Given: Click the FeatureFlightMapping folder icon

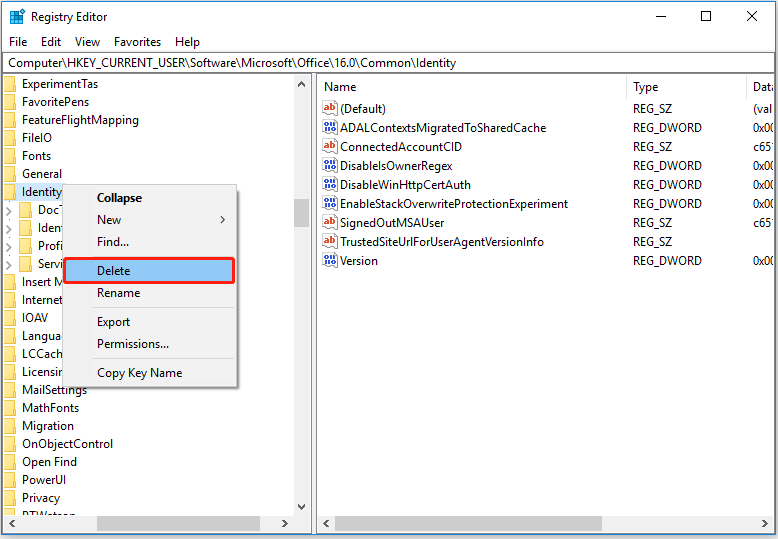Looking at the screenshot, I should pyautogui.click(x=10, y=120).
